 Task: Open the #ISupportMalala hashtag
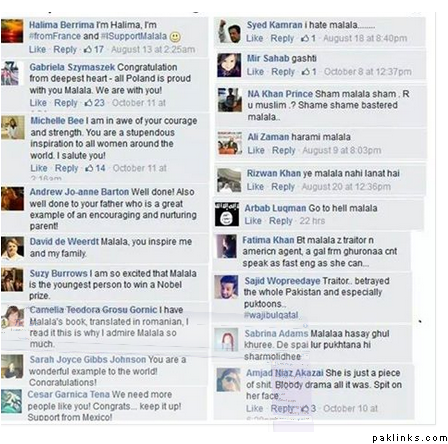coord(134,36)
